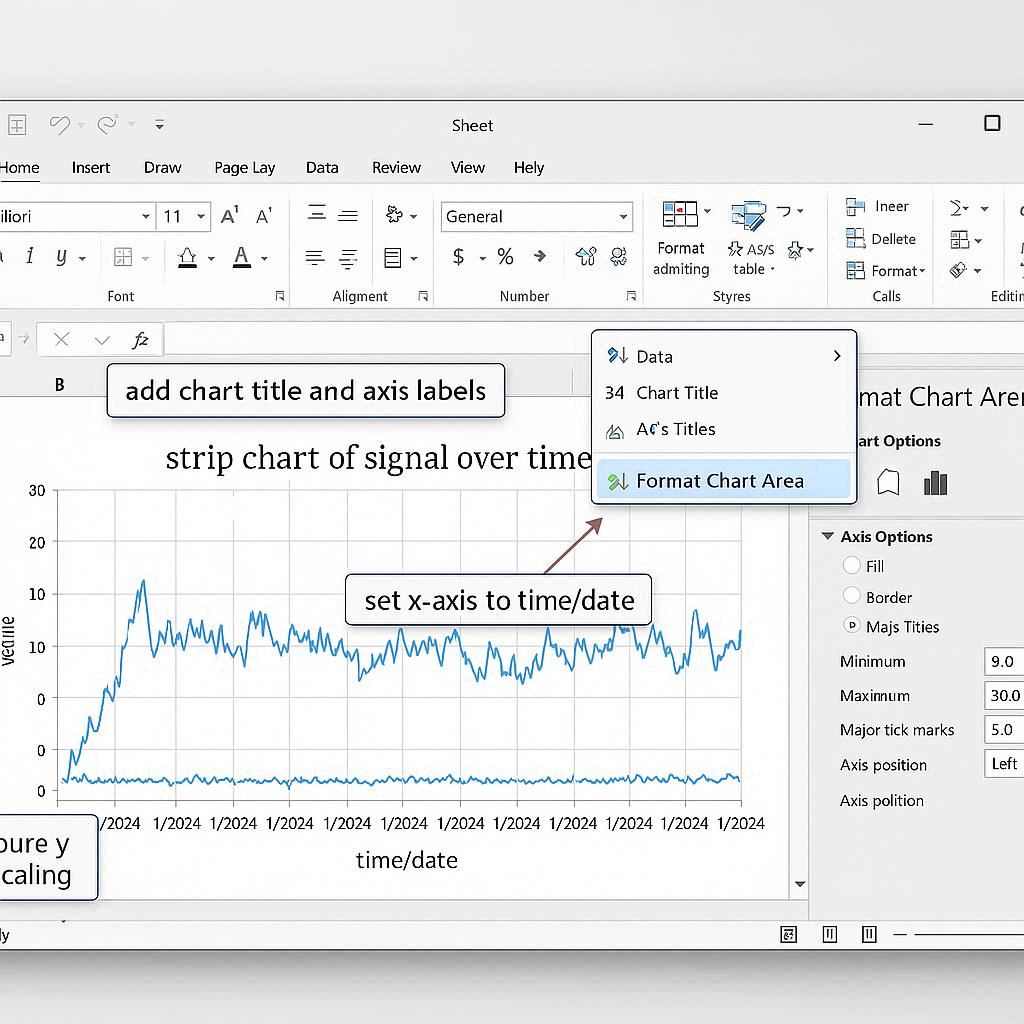Collapse the Axis Options section
This screenshot has height=1024, width=1024.
(827, 537)
